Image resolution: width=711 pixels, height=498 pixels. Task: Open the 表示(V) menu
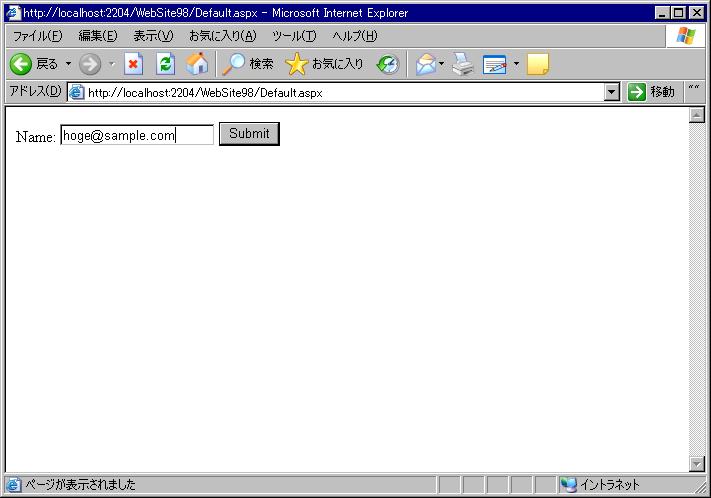(x=153, y=36)
